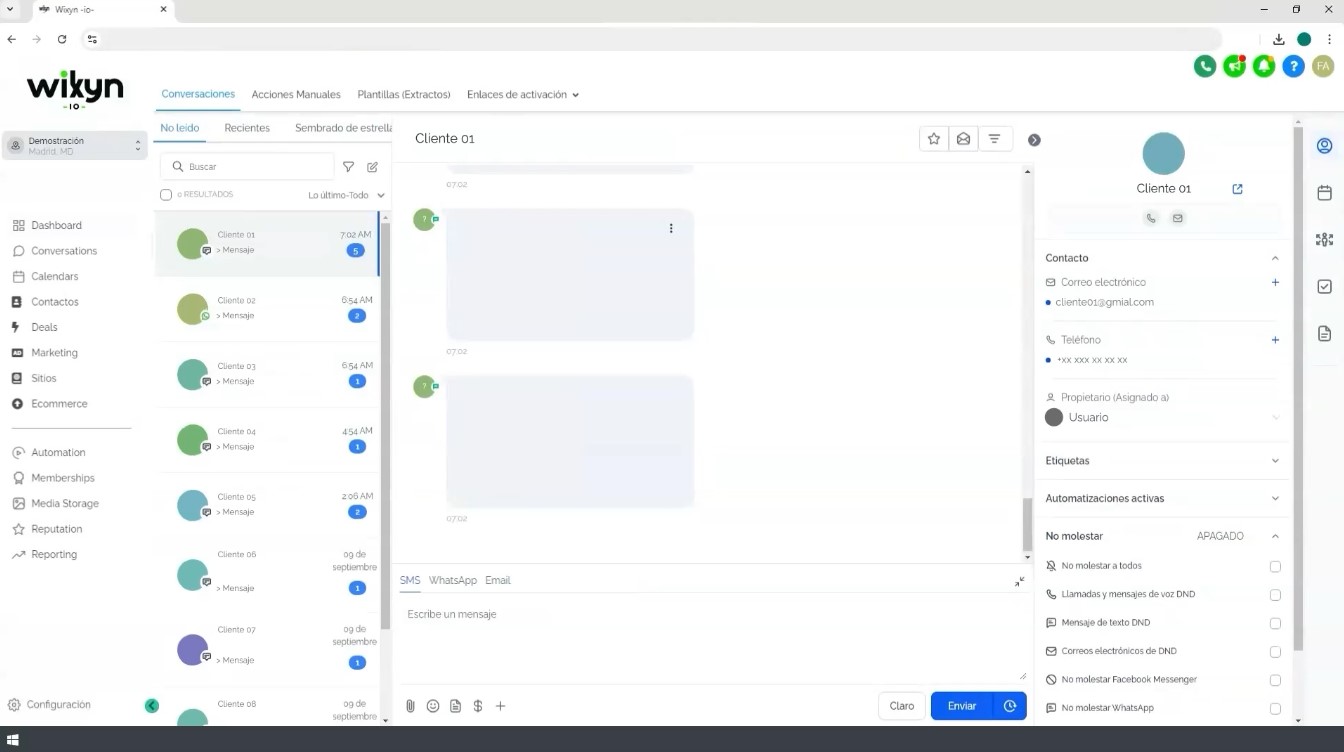This screenshot has height=752, width=1344.
Task: Open the calendar icon in right rail
Action: 1324,193
